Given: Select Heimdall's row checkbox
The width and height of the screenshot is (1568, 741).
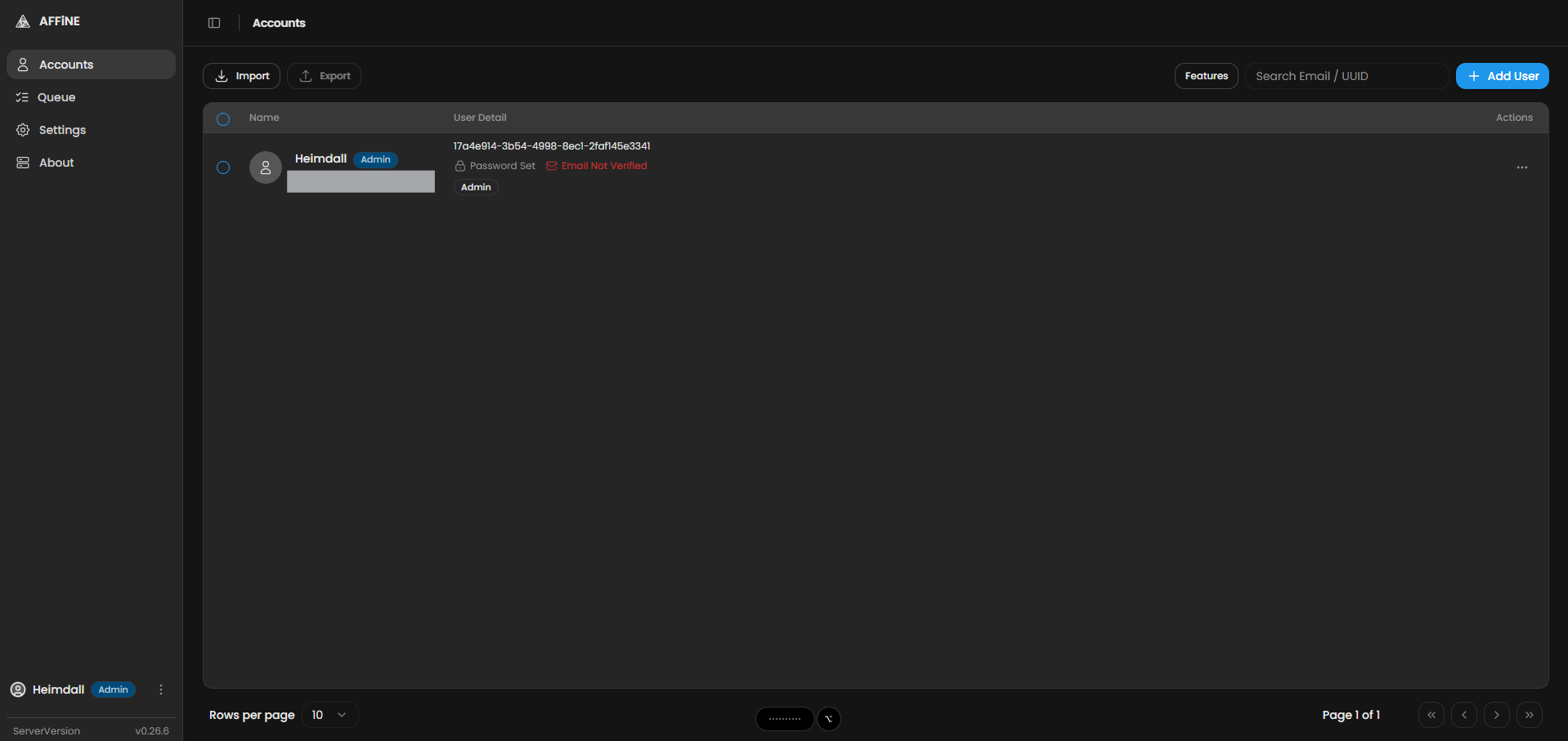Looking at the screenshot, I should (x=223, y=167).
